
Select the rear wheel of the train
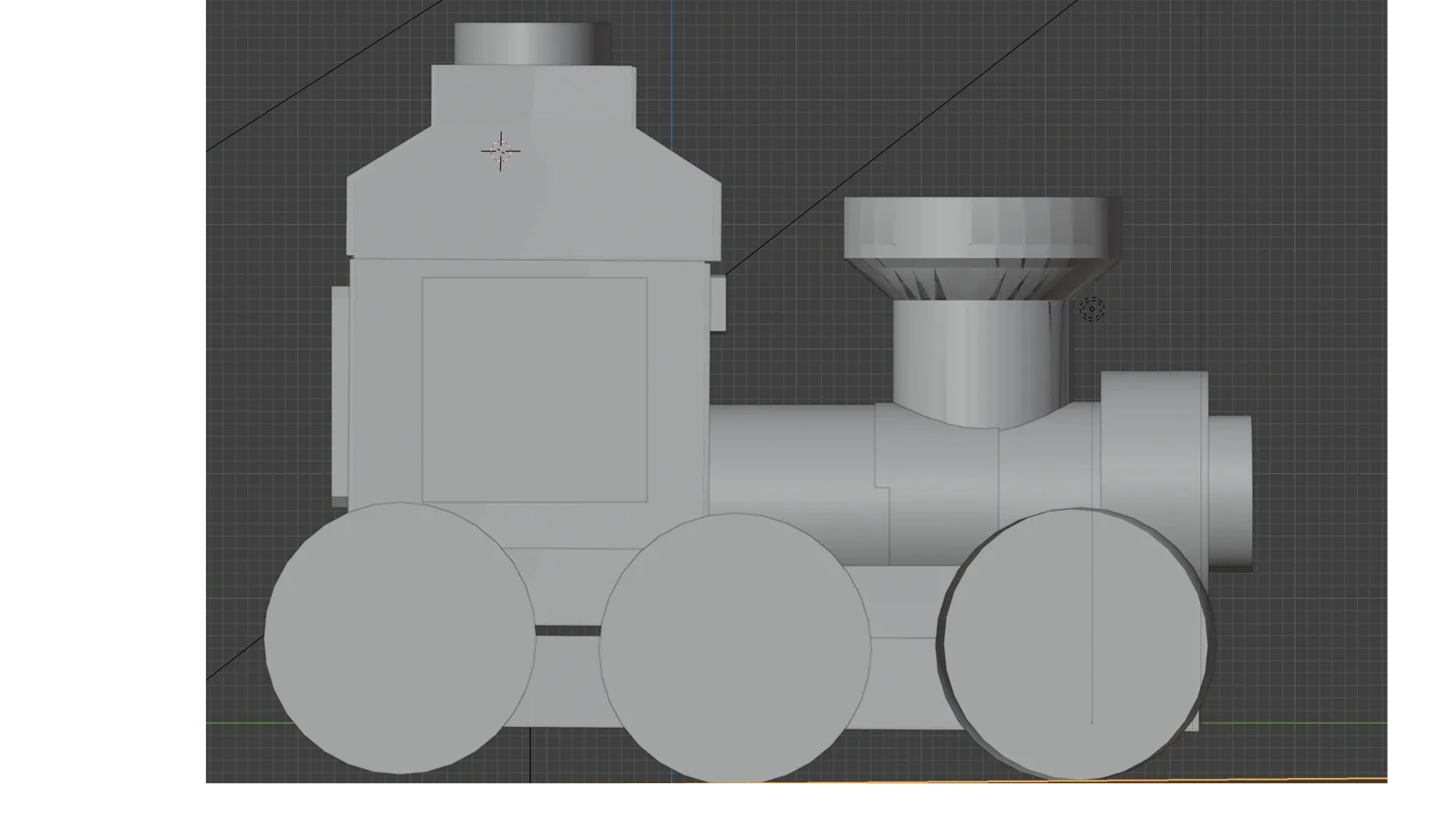pyautogui.click(x=399, y=638)
